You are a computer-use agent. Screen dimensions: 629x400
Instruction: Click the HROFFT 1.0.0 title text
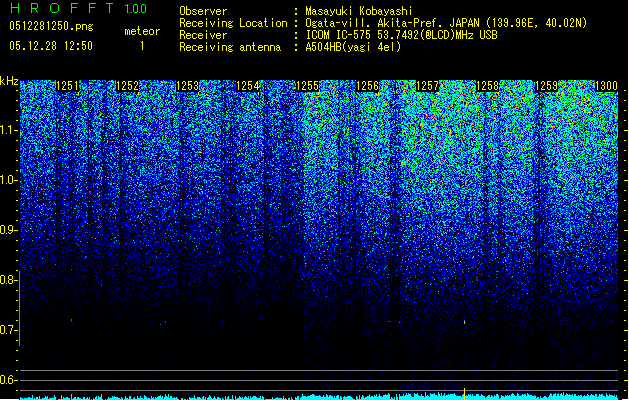(78, 8)
